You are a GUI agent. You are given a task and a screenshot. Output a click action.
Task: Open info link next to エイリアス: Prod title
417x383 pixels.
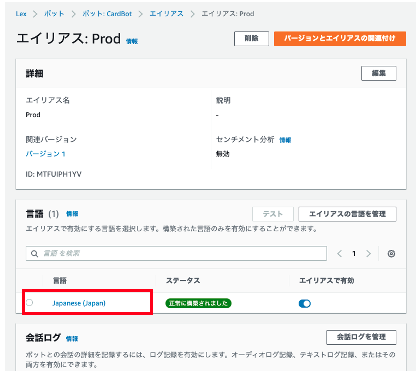pyautogui.click(x=132, y=41)
